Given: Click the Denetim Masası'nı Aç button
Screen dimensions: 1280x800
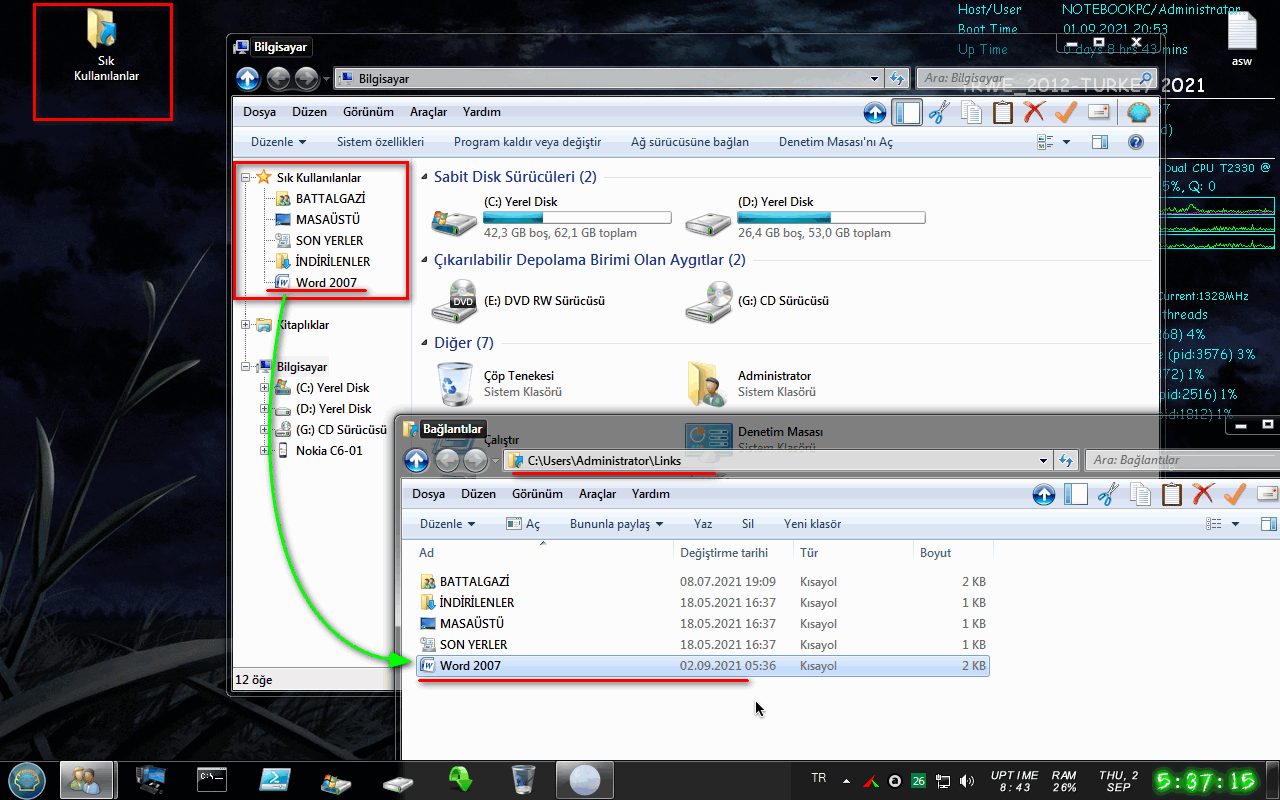Looking at the screenshot, I should click(836, 142).
